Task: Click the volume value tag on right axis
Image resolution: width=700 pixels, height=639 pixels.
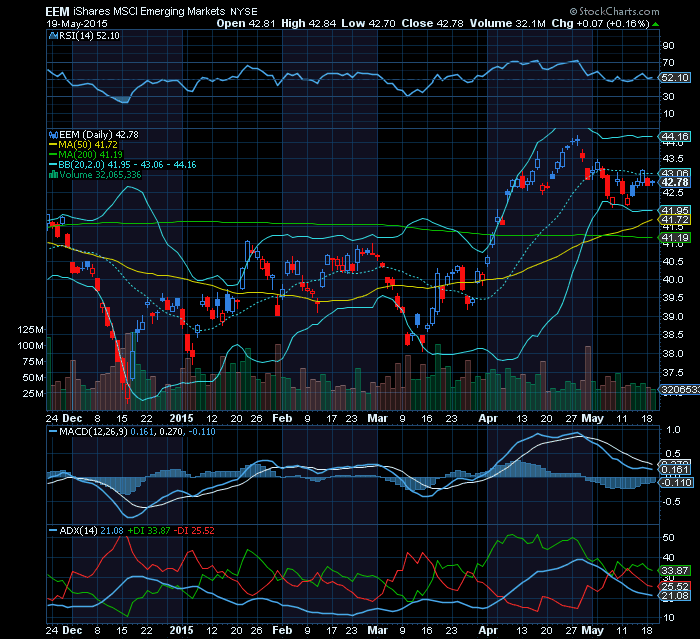Action: 679,390
